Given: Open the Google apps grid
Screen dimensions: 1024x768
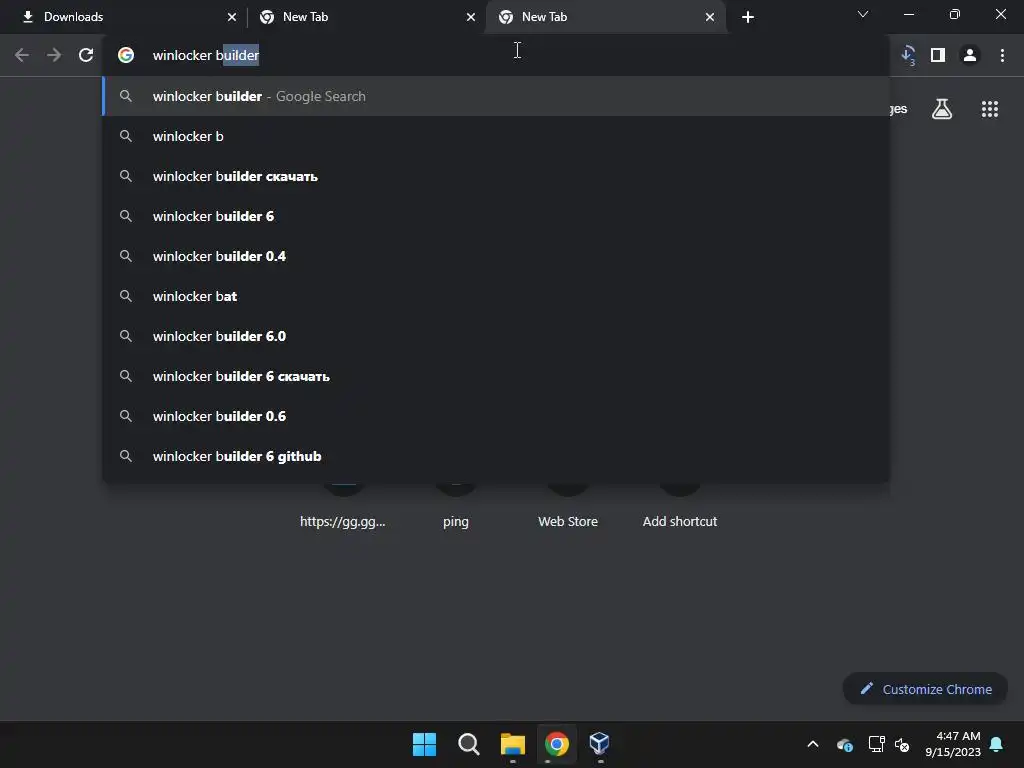Looking at the screenshot, I should pos(990,109).
